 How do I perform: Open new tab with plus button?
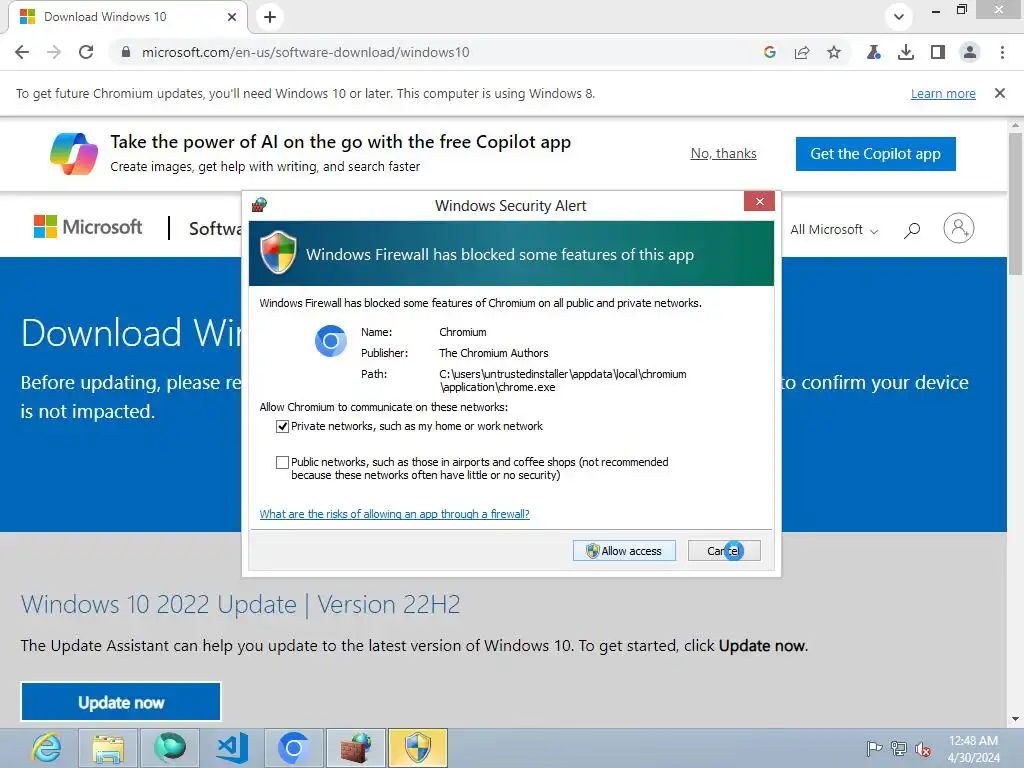[270, 17]
